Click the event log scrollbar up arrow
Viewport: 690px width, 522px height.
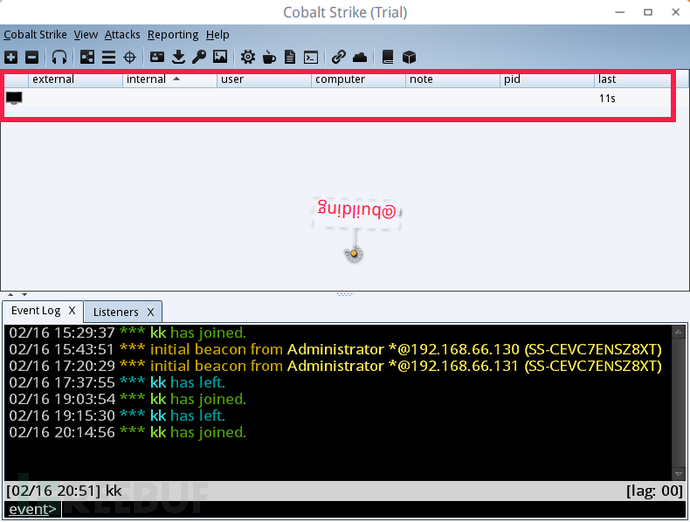tap(678, 332)
